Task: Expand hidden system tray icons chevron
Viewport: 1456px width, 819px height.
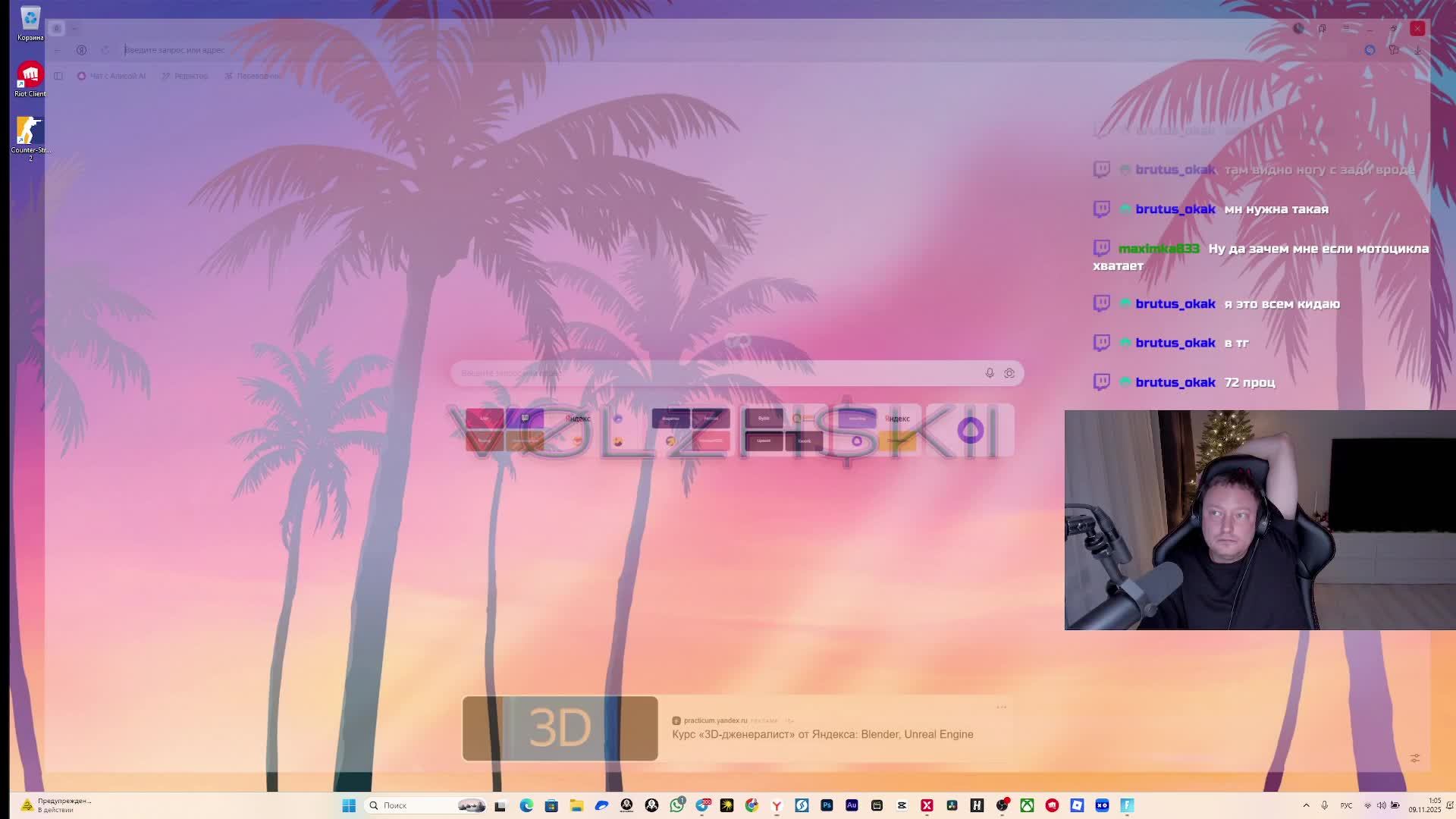Action: point(1306,805)
